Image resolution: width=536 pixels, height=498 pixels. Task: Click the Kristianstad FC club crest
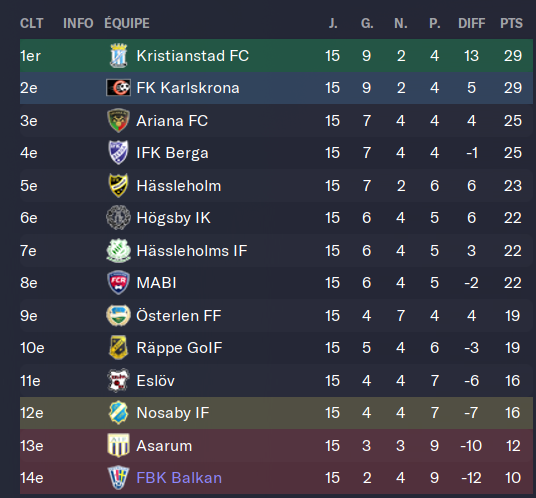[118, 55]
